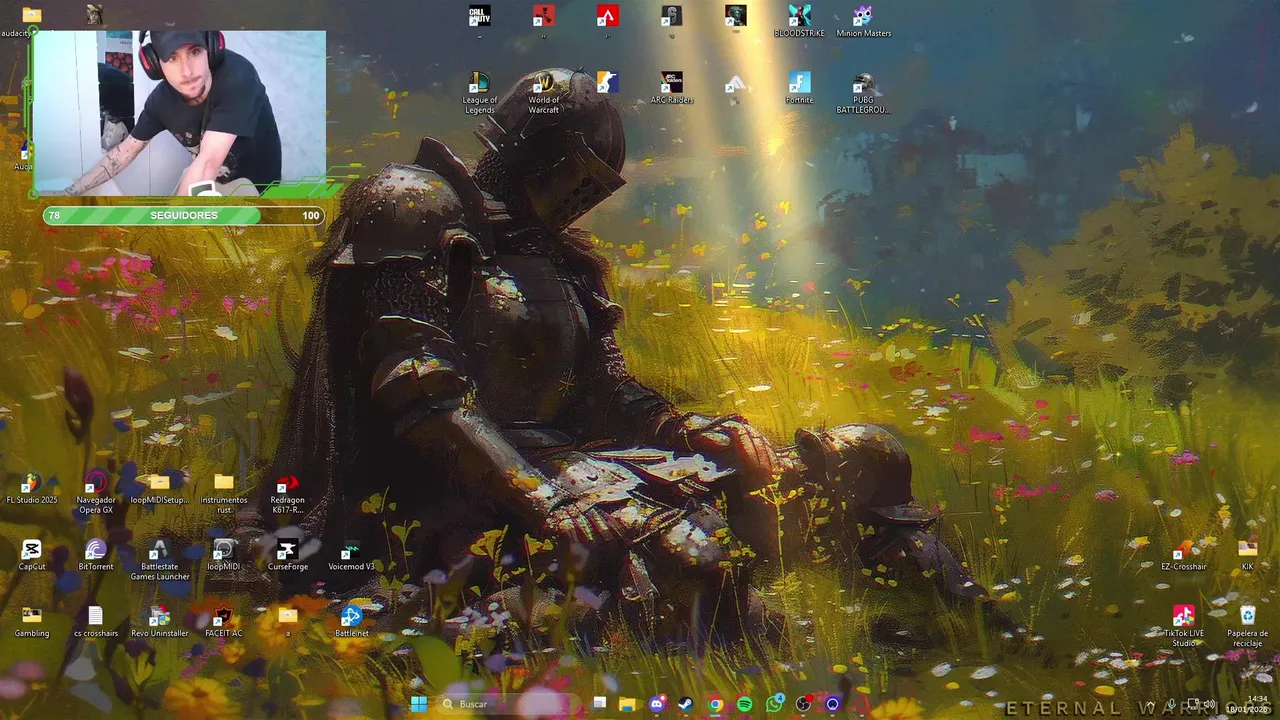Viewport: 1280px width, 720px height.
Task: Open PUBG BATTLEGROUNDS shortcut
Action: (x=863, y=93)
